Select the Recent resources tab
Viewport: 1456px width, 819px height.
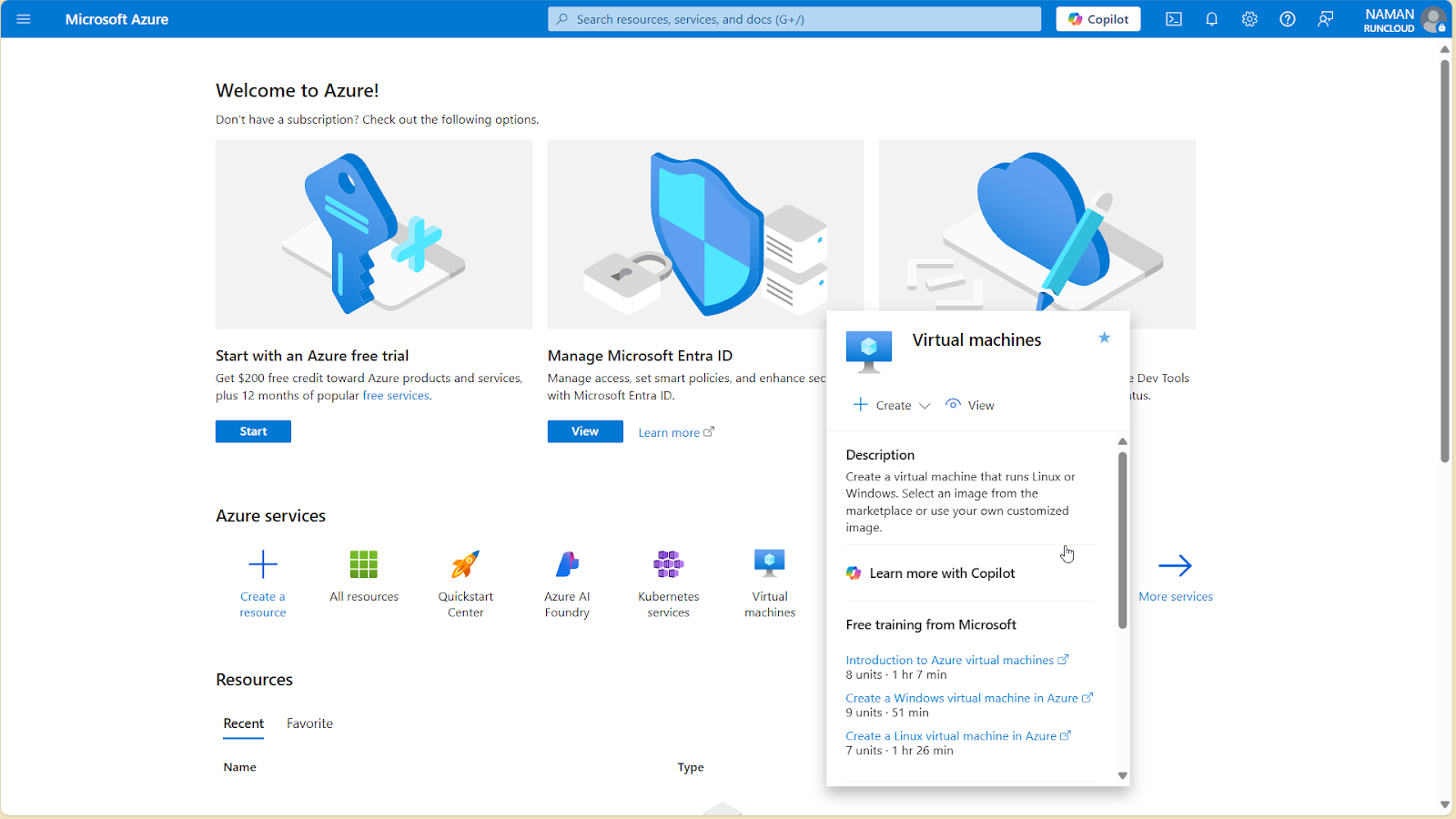pyautogui.click(x=244, y=723)
